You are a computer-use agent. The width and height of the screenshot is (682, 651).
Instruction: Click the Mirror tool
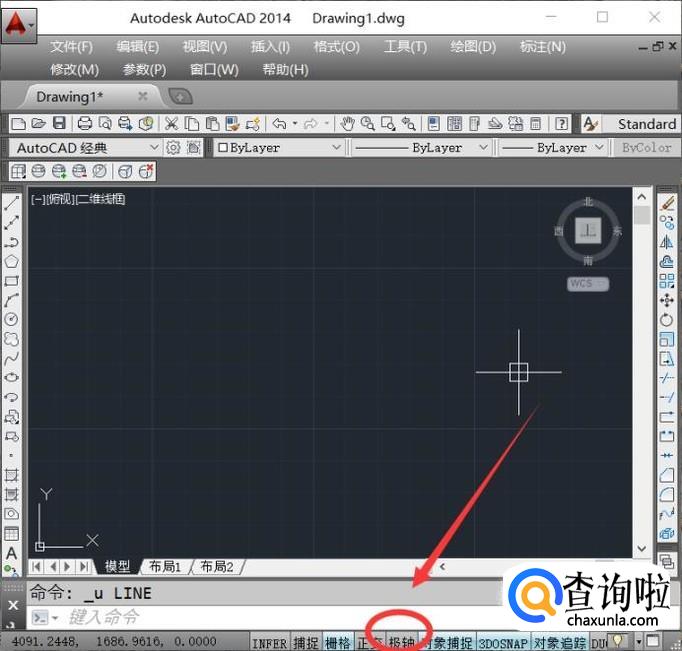point(666,242)
